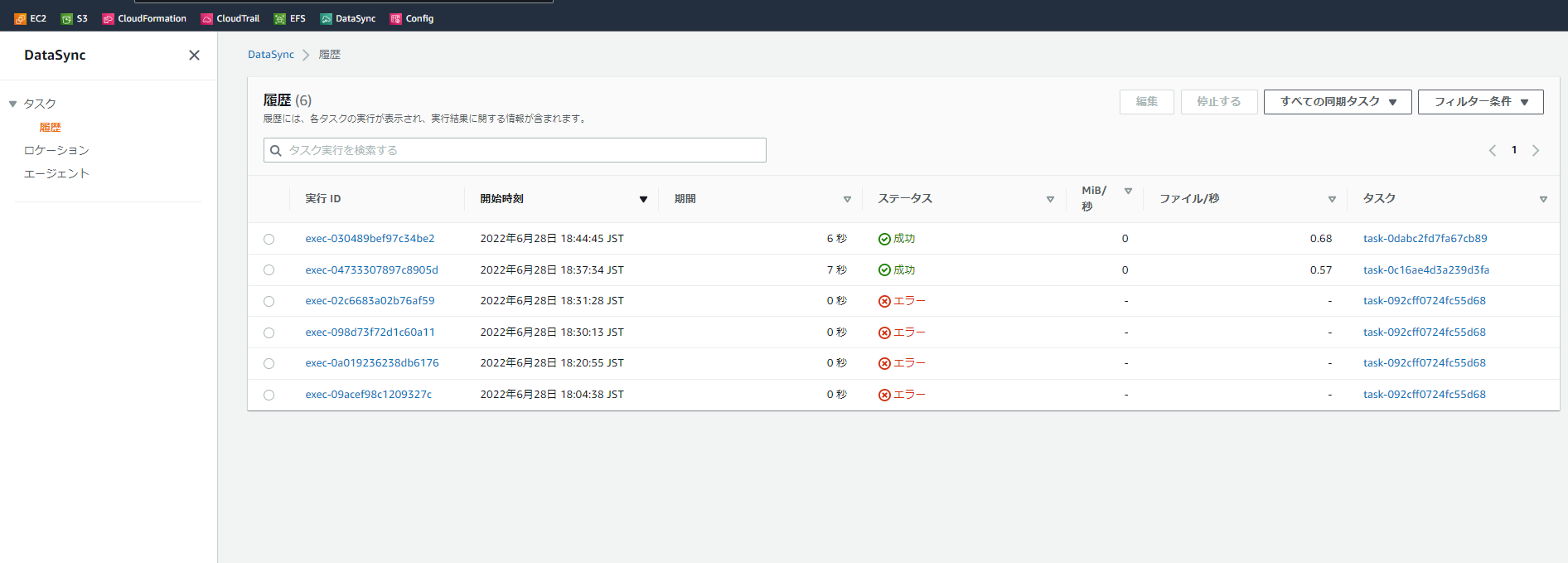Select radio button for exec-0a019236238db6176
Screen dimensions: 1568x563
pos(269,363)
